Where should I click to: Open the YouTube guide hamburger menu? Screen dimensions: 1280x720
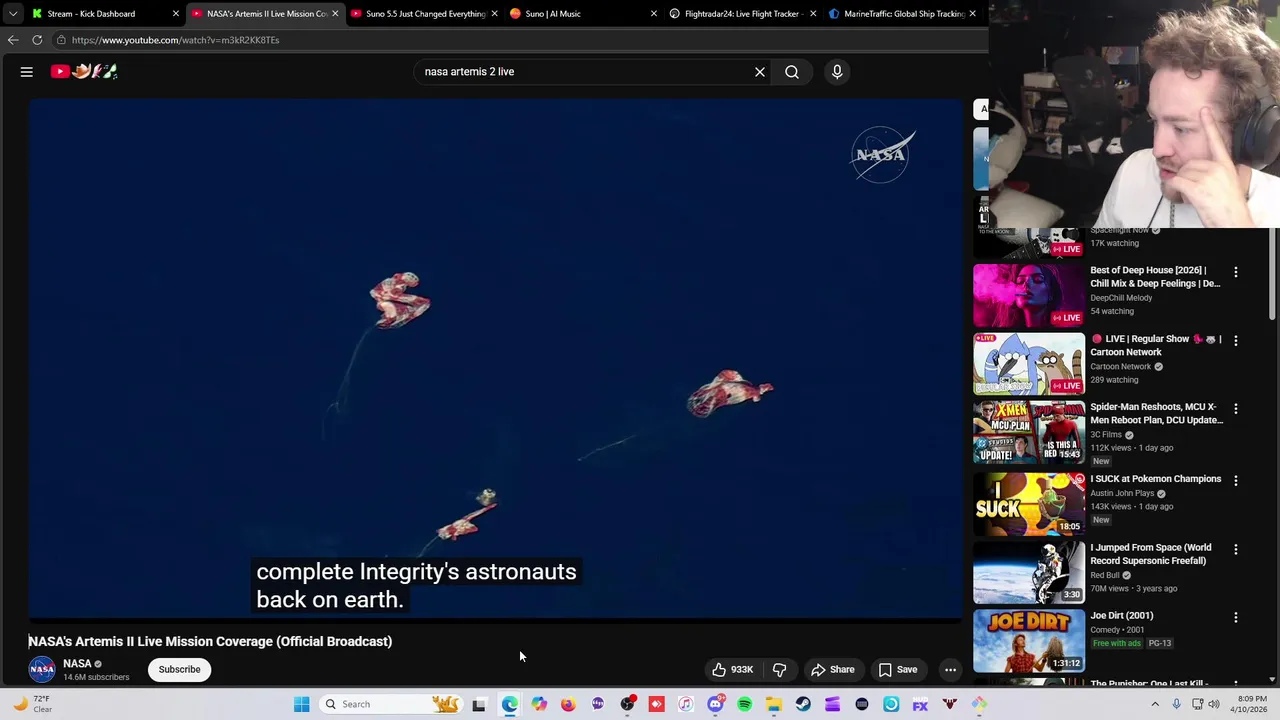(27, 71)
